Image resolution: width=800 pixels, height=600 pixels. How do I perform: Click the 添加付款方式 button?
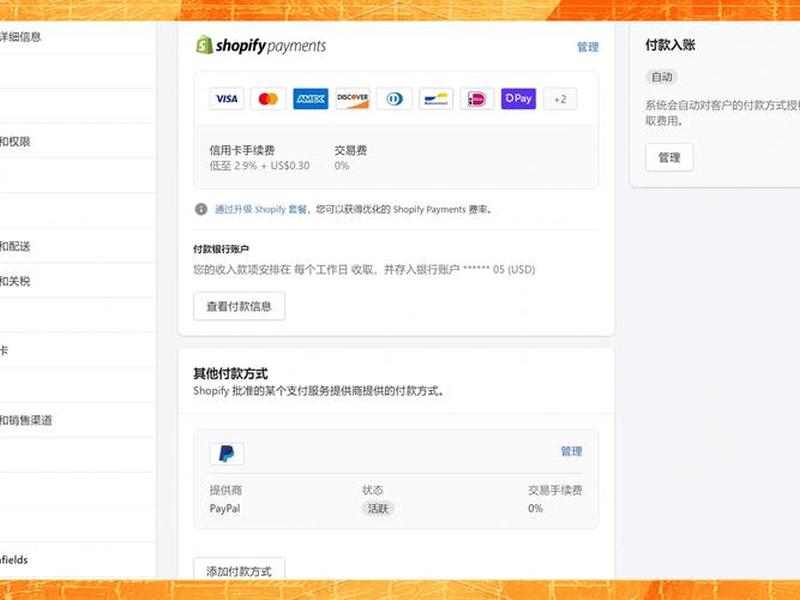pos(239,570)
